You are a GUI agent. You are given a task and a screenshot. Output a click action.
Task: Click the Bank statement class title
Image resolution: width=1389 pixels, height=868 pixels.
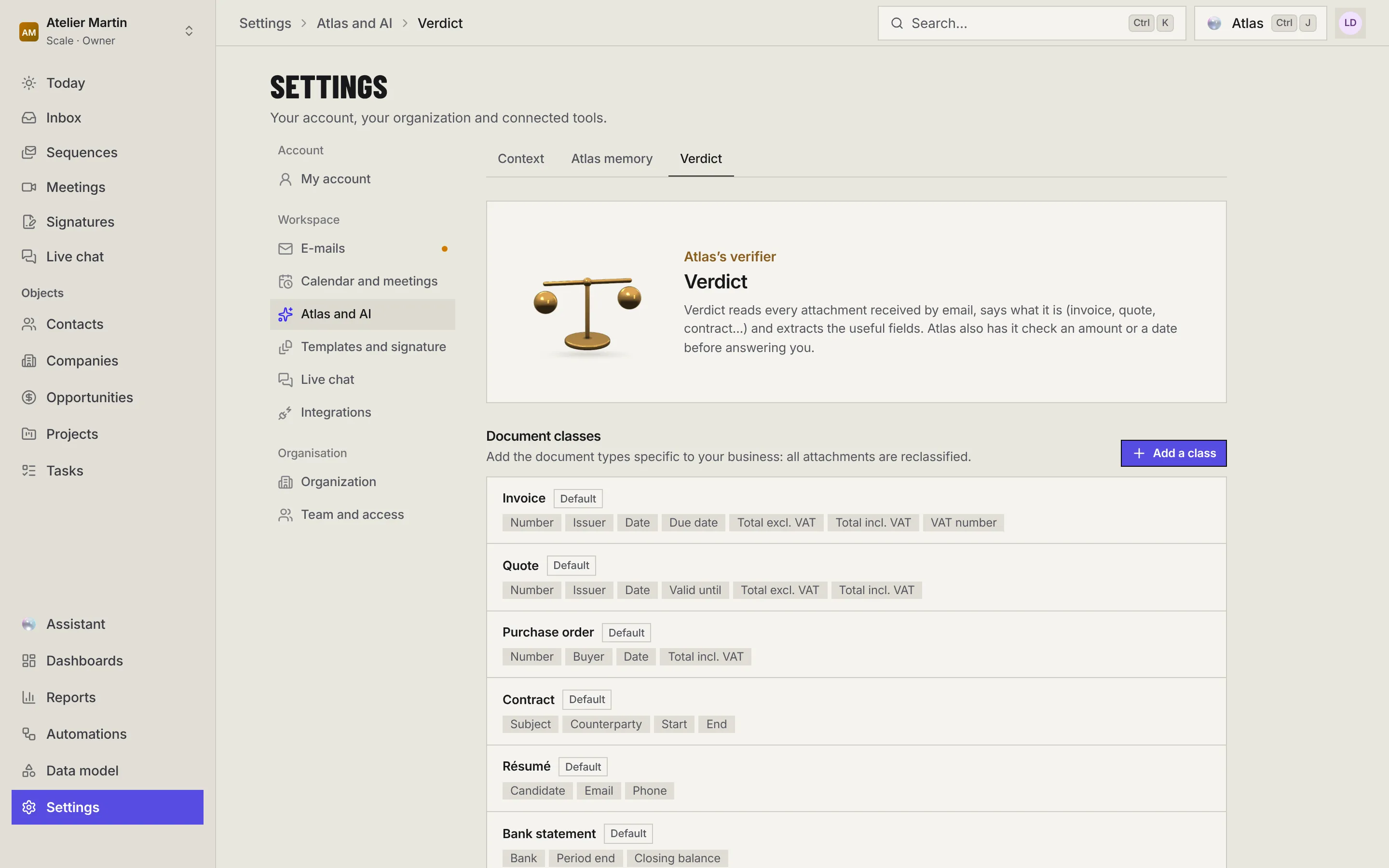(549, 834)
